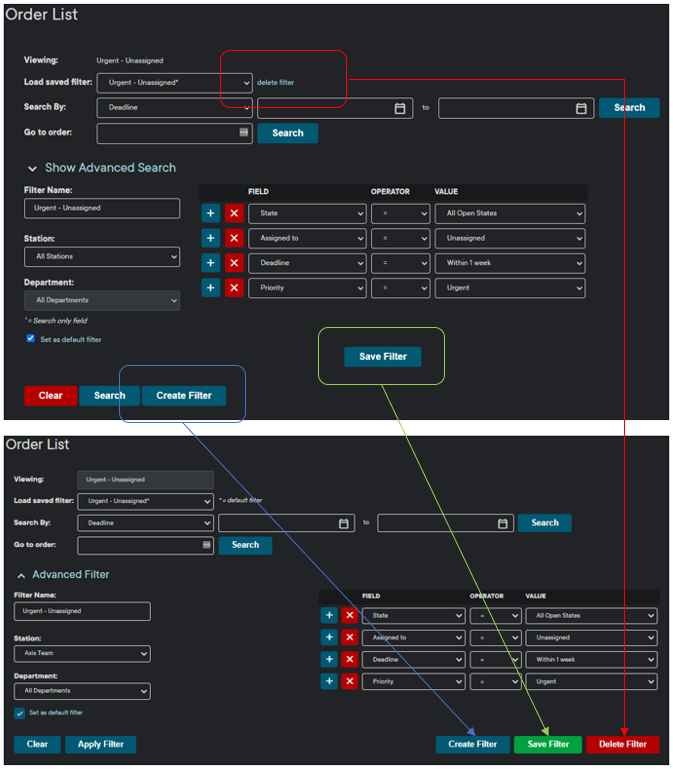Open All Departments dropdown in Advanced Filter view
The width and height of the screenshot is (673, 769).
point(82,691)
